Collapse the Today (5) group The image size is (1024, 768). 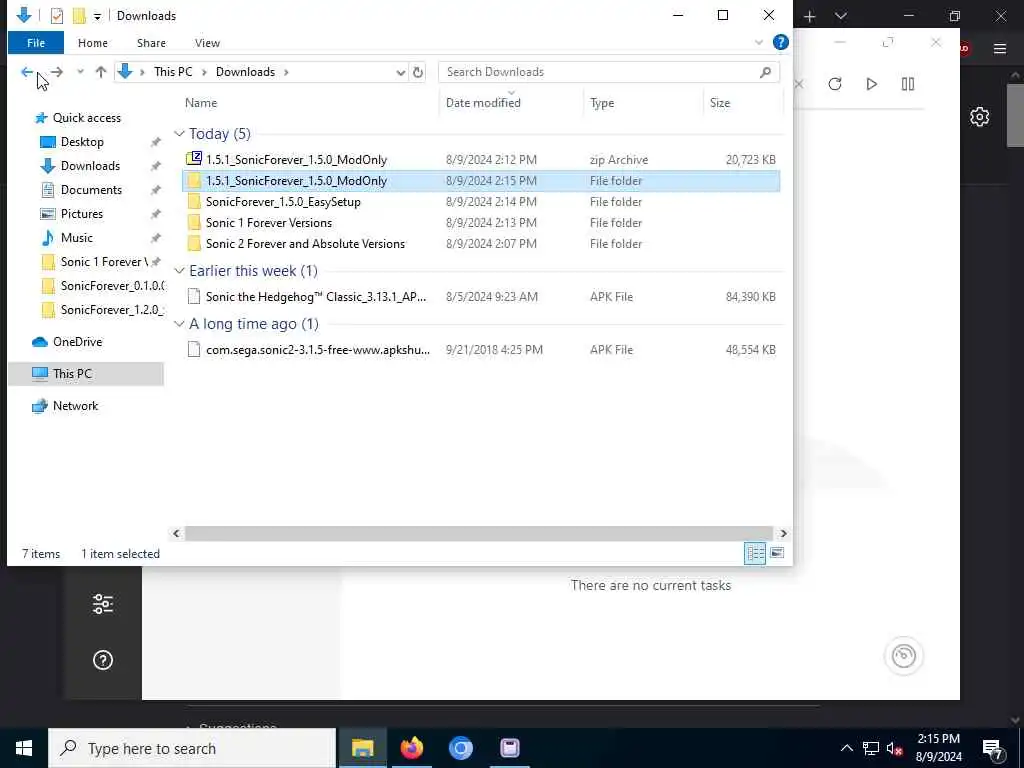[179, 134]
